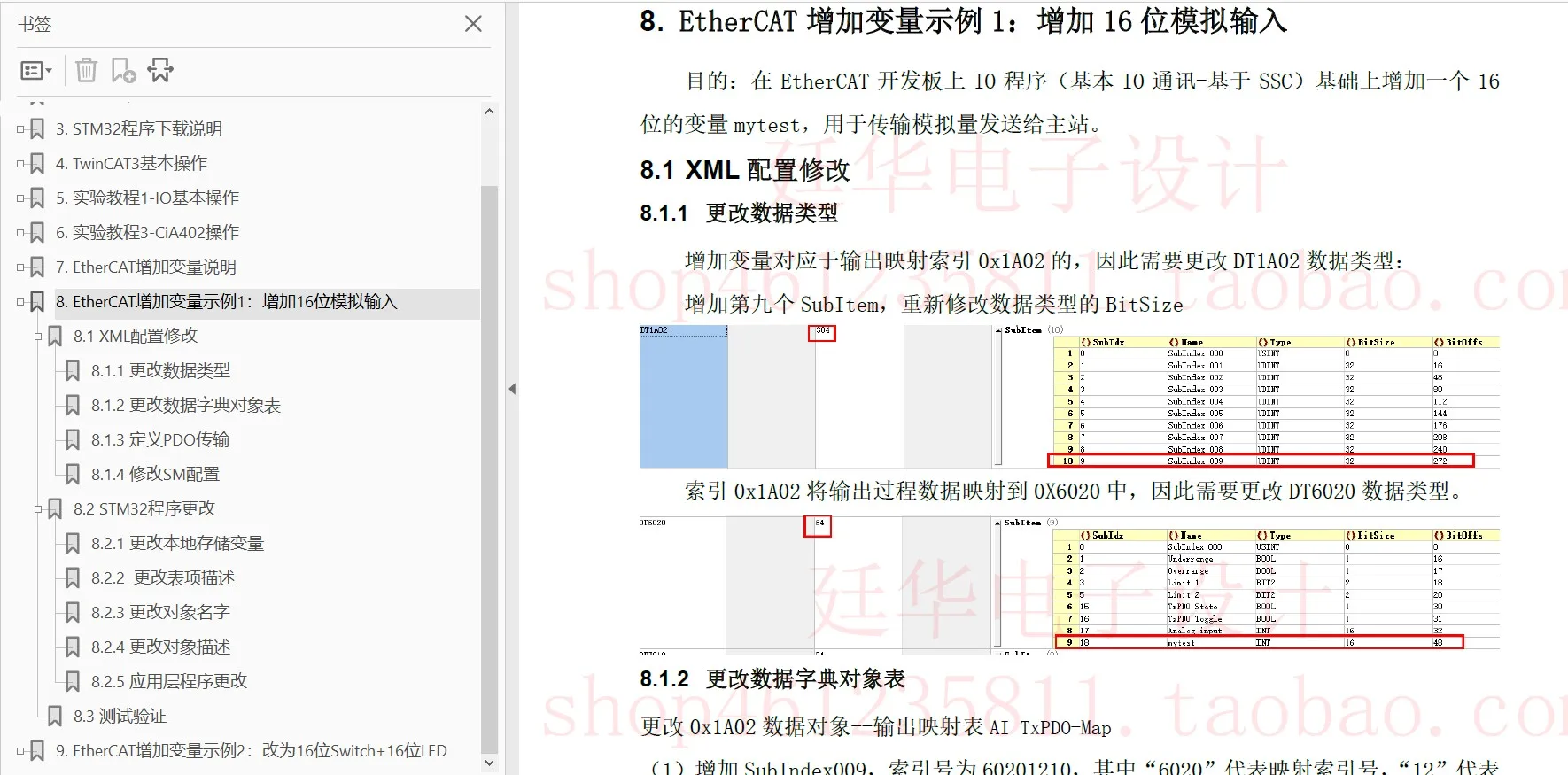Screen dimensions: 1568x775
Task: Click the find current bookmark icon
Action: pos(160,70)
